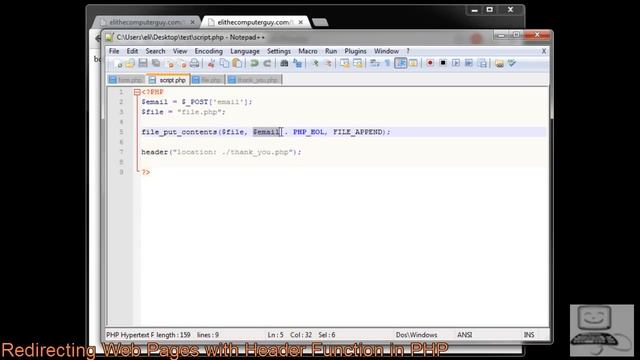Open the Plugins menu
Image resolution: width=640 pixels, height=360 pixels.
[x=356, y=51]
